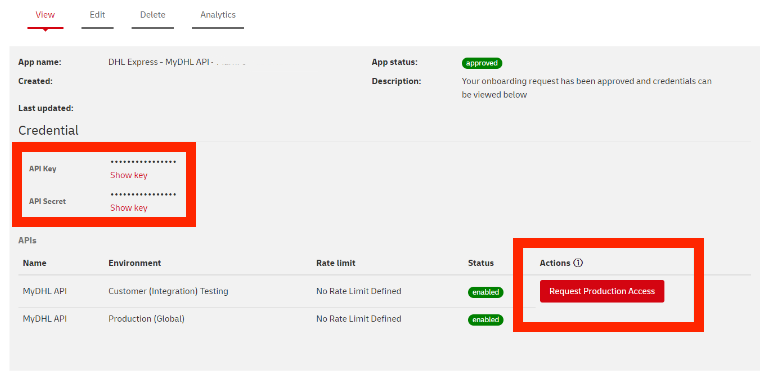This screenshot has width=761, height=371.
Task: Click the Last updated label
Action: pos(46,108)
